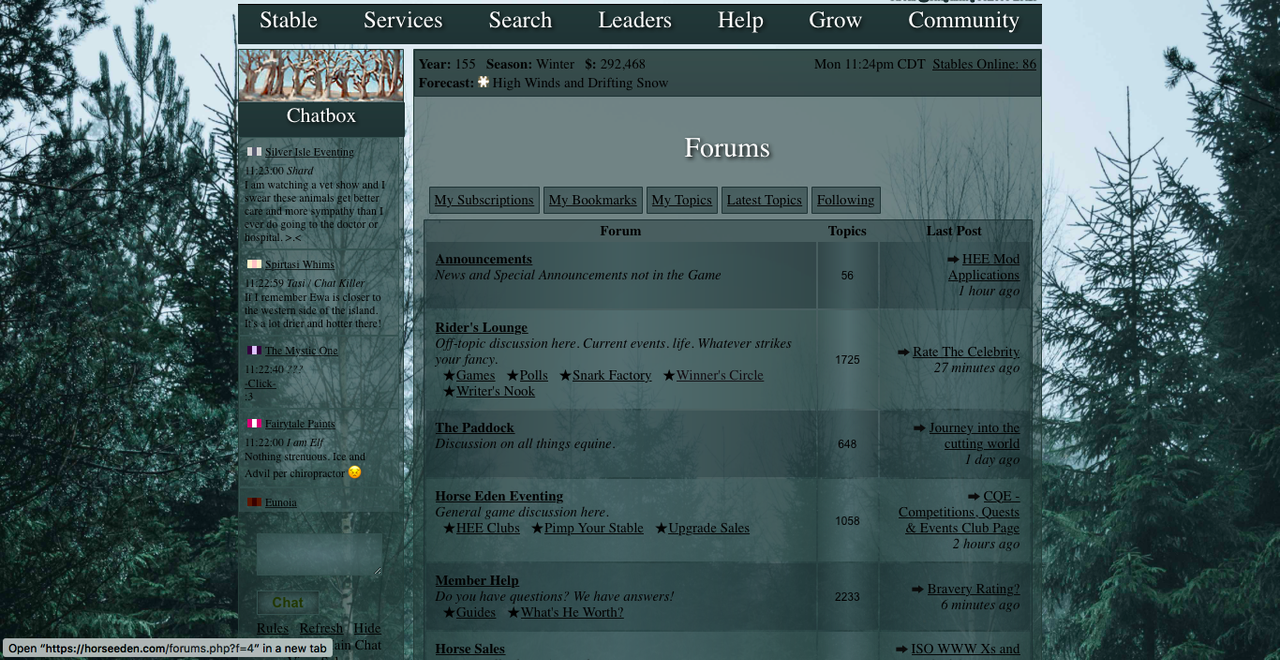1280x660 pixels.
Task: Click the flag icon beside The Mystic One
Action: point(254,350)
